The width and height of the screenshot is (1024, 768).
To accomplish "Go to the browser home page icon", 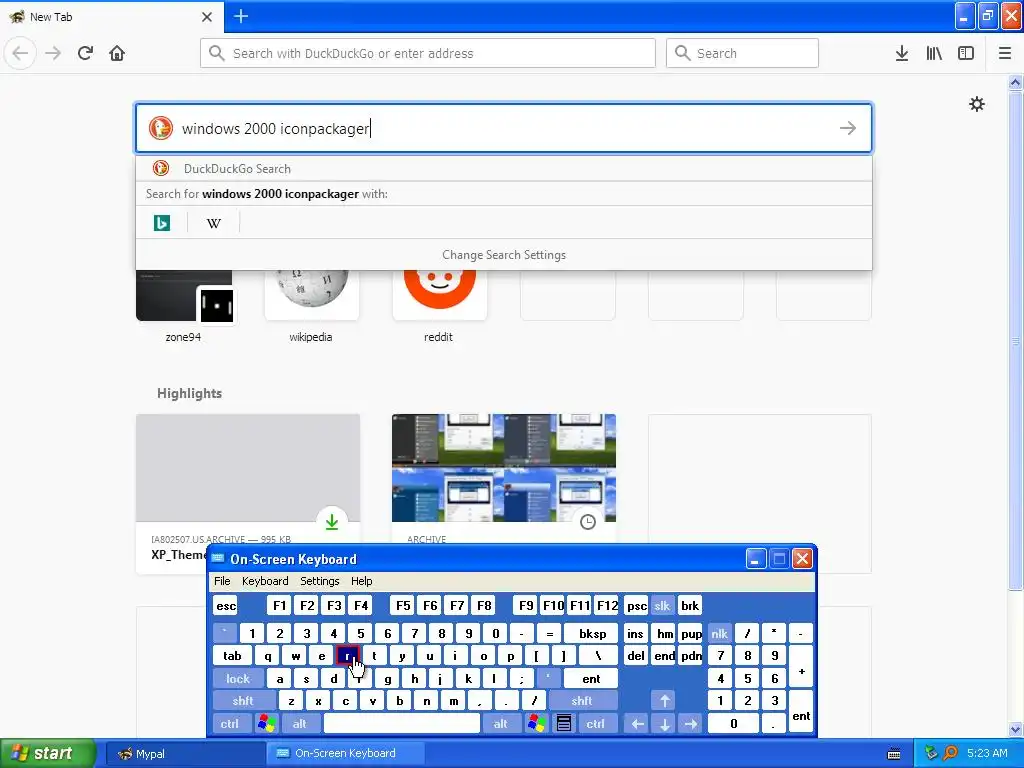I will (117, 53).
